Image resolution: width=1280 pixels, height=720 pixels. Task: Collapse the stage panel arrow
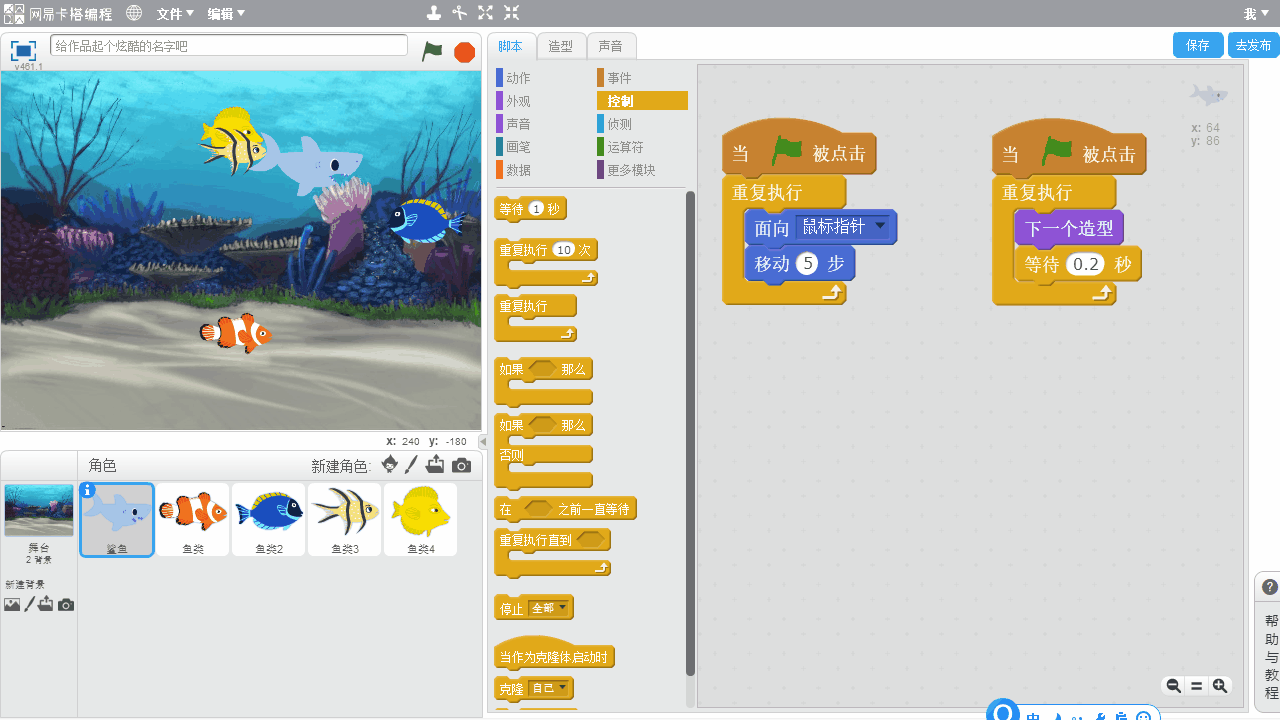[x=483, y=441]
